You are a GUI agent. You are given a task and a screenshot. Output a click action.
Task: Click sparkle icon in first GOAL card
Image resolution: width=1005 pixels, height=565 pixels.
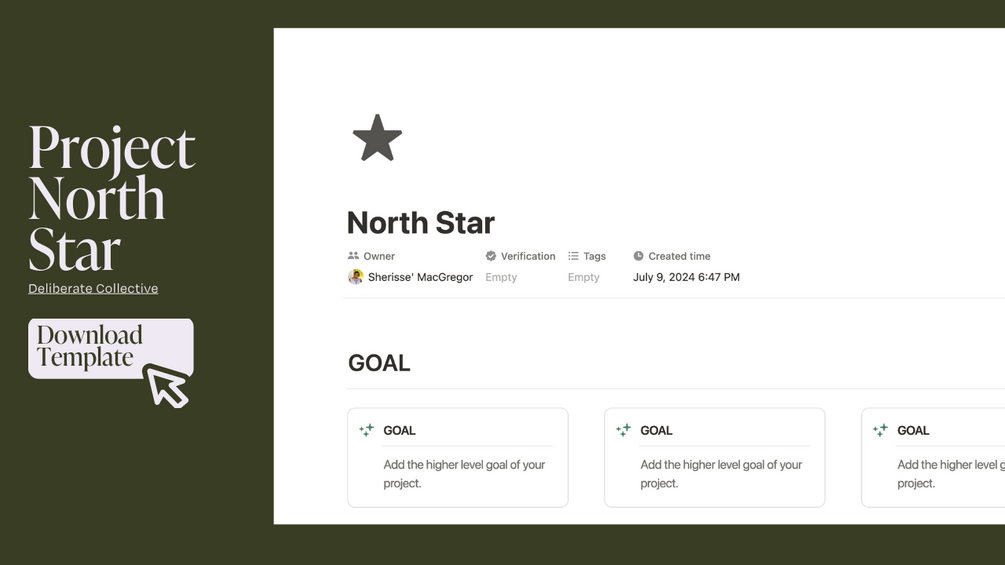(367, 430)
